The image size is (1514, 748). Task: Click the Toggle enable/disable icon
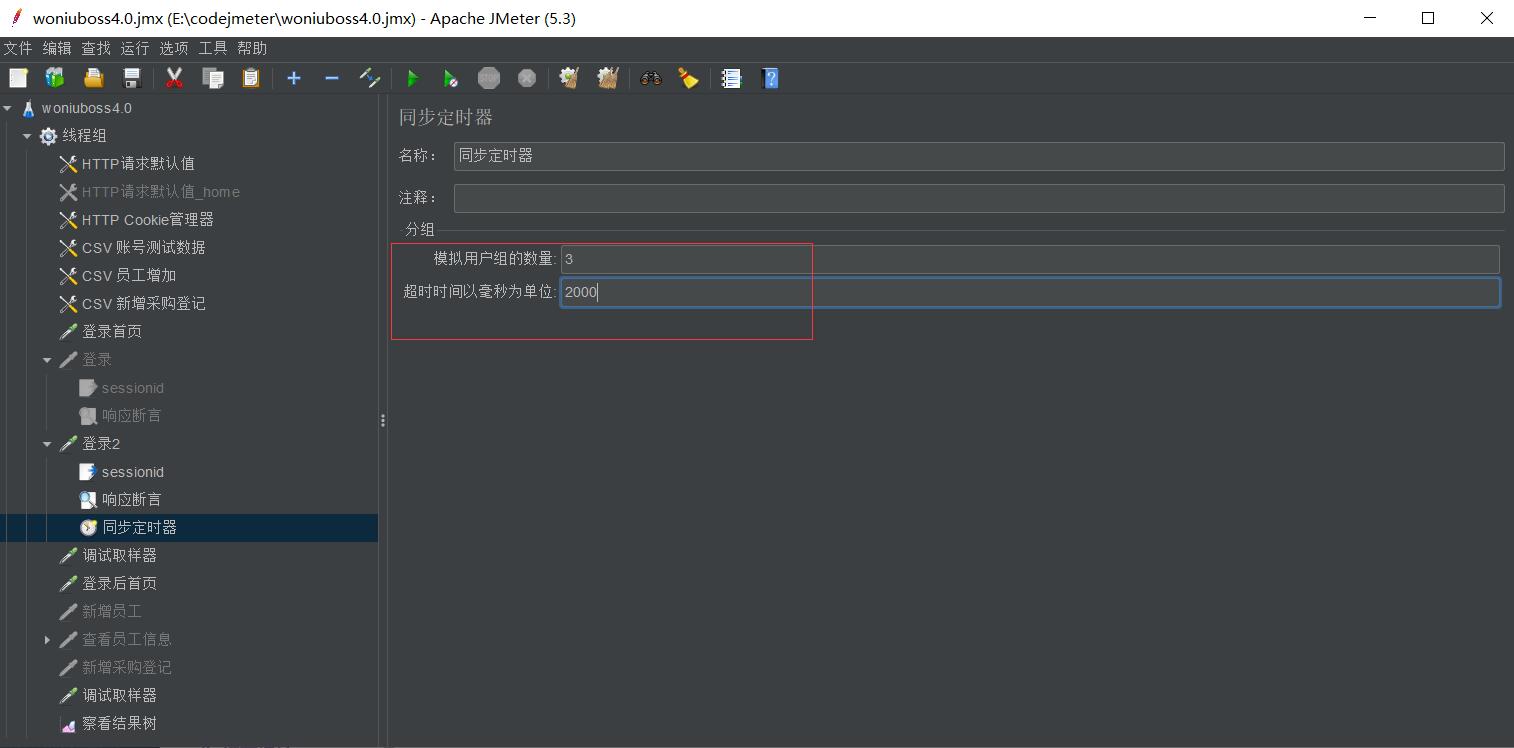[370, 78]
